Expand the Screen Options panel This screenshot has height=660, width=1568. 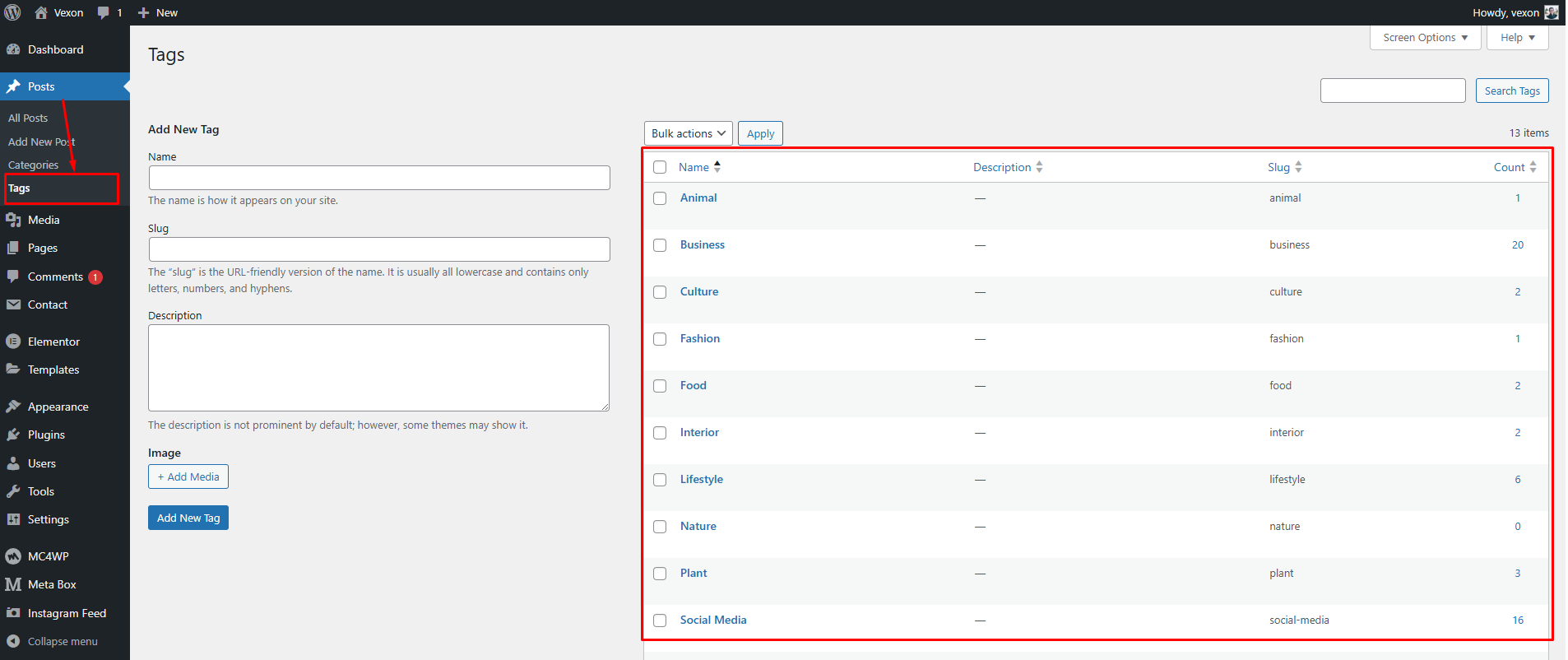[x=1425, y=37]
